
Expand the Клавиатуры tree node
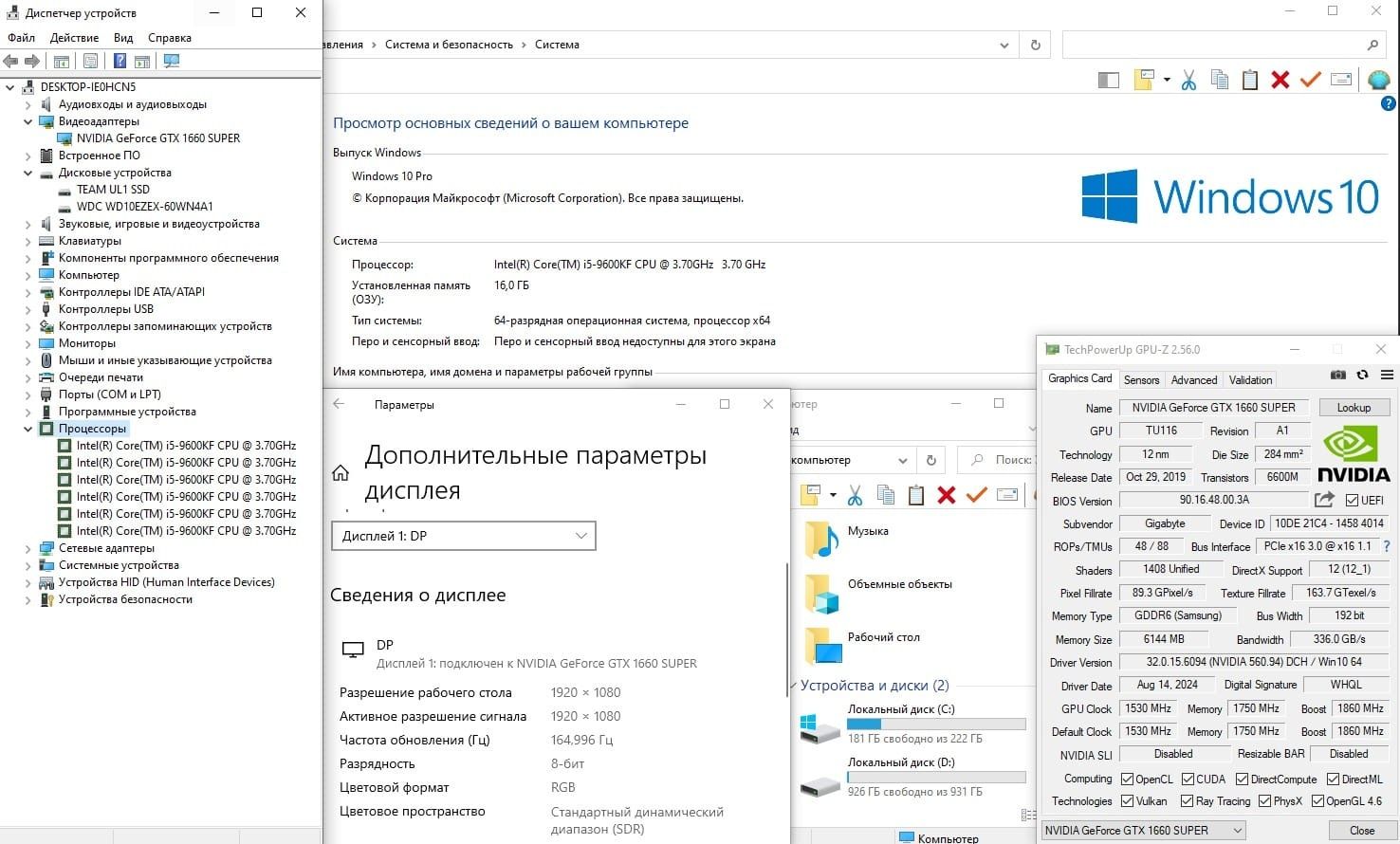pos(28,241)
